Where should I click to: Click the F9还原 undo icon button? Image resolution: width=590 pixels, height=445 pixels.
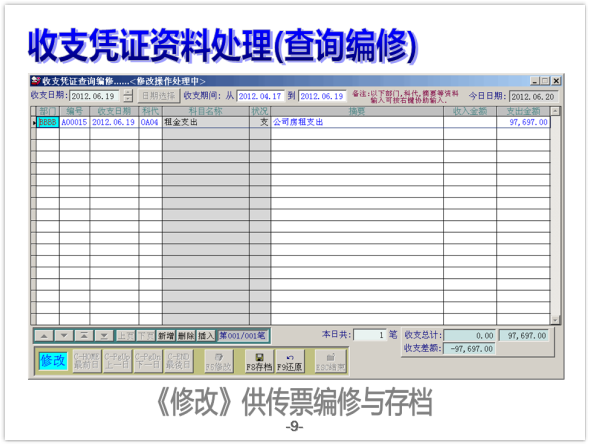point(290,361)
